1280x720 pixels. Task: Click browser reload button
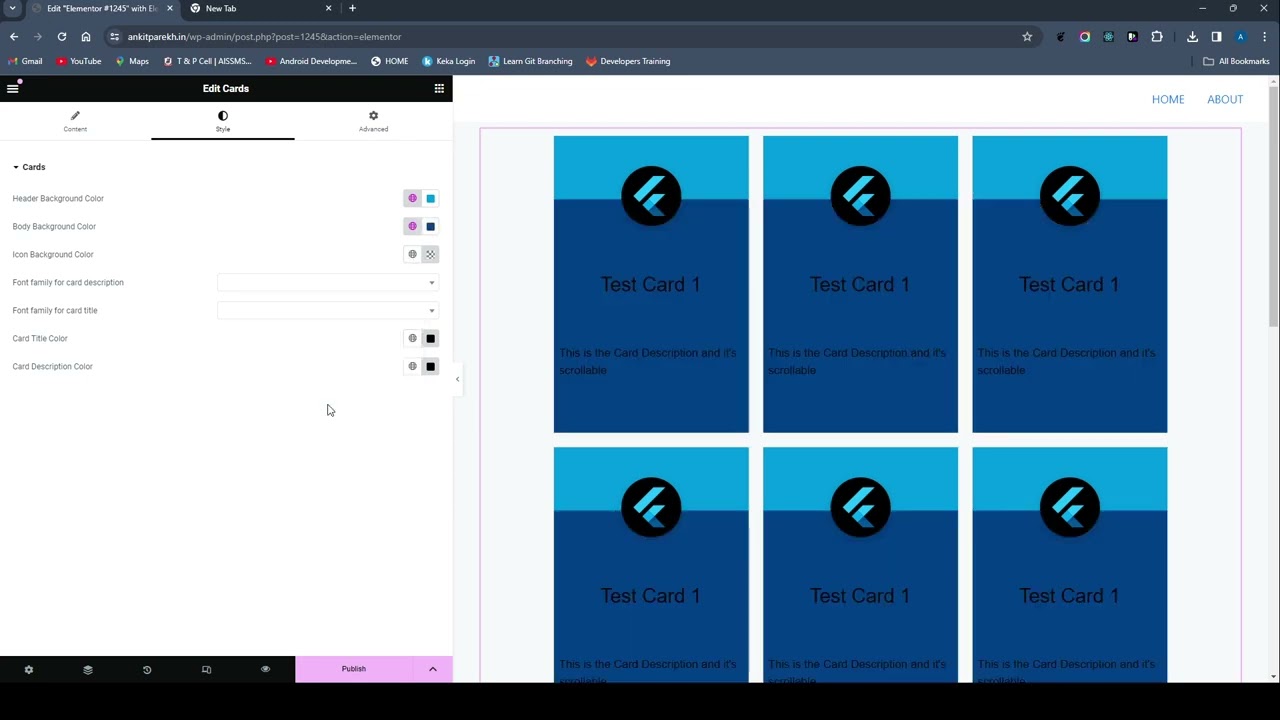coord(62,37)
